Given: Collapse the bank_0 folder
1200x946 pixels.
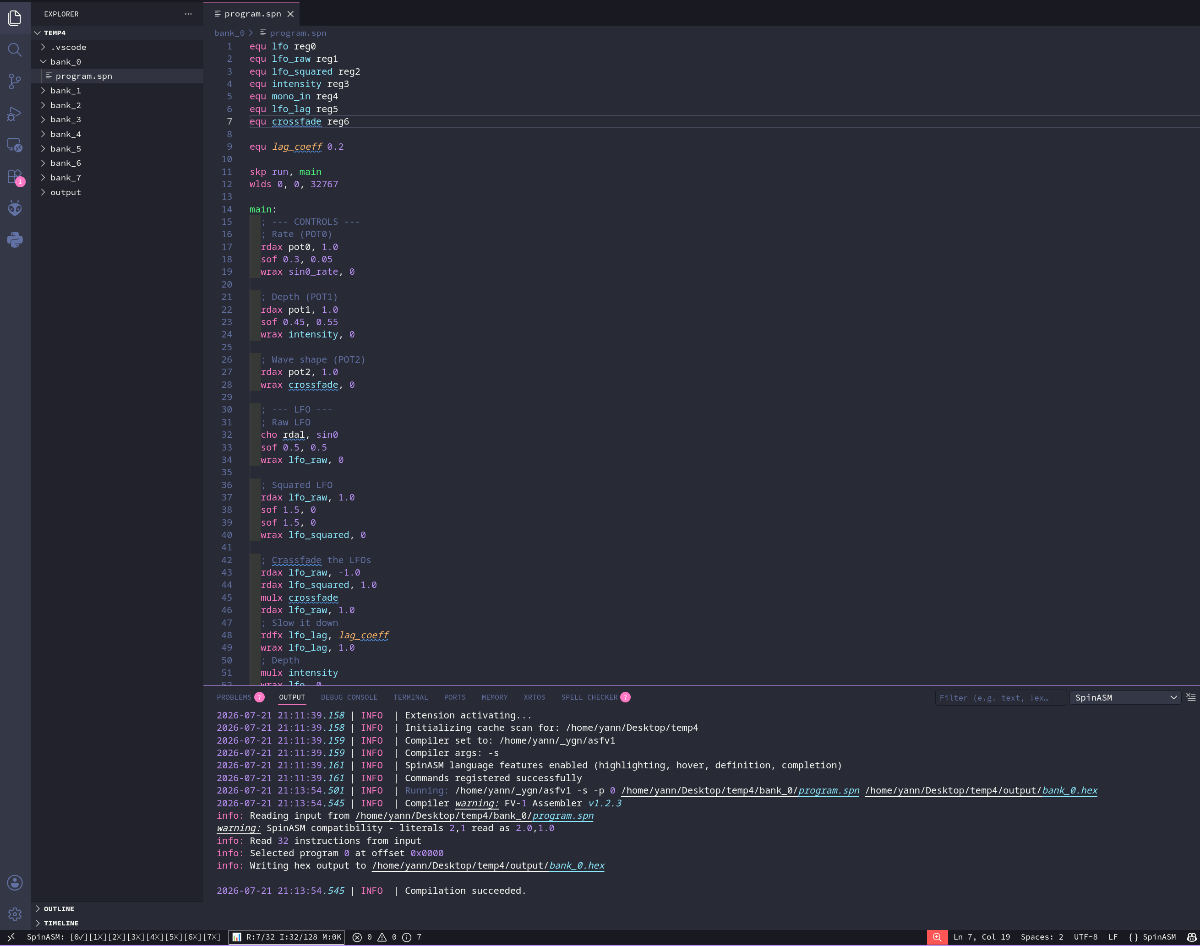Looking at the screenshot, I should [x=118, y=61].
